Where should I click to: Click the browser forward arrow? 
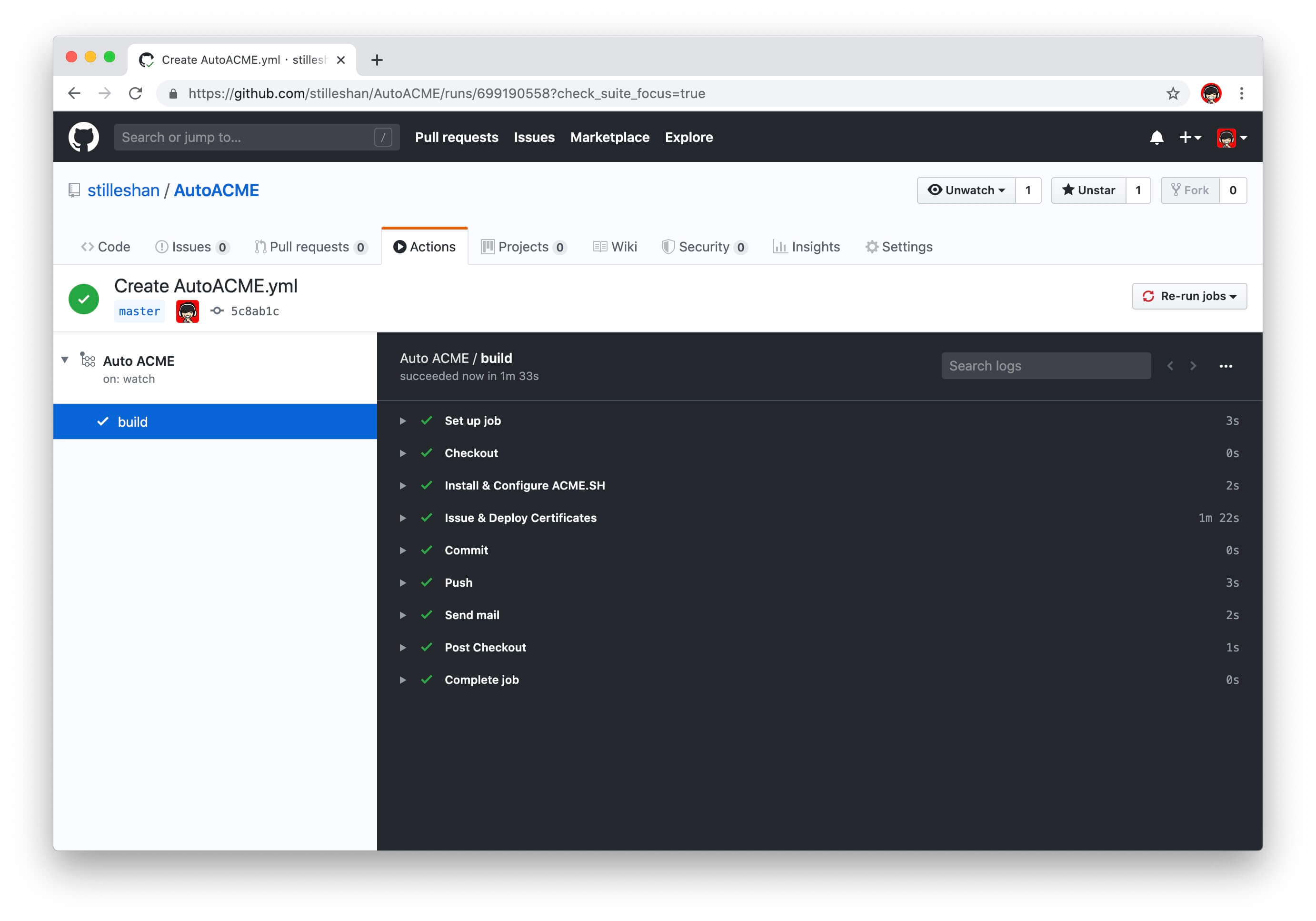pyautogui.click(x=105, y=93)
